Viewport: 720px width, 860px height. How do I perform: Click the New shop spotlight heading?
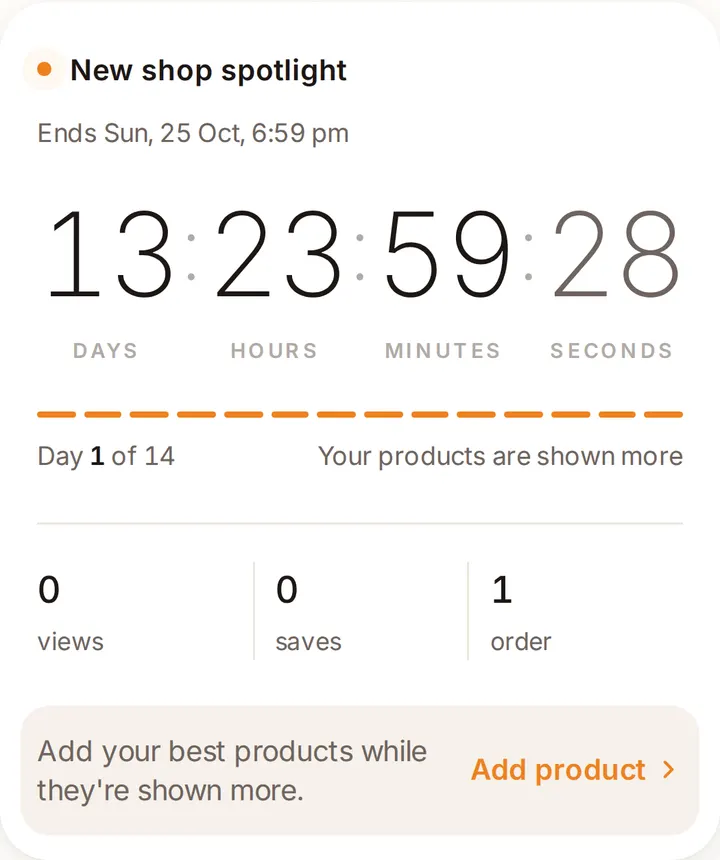[x=208, y=71]
